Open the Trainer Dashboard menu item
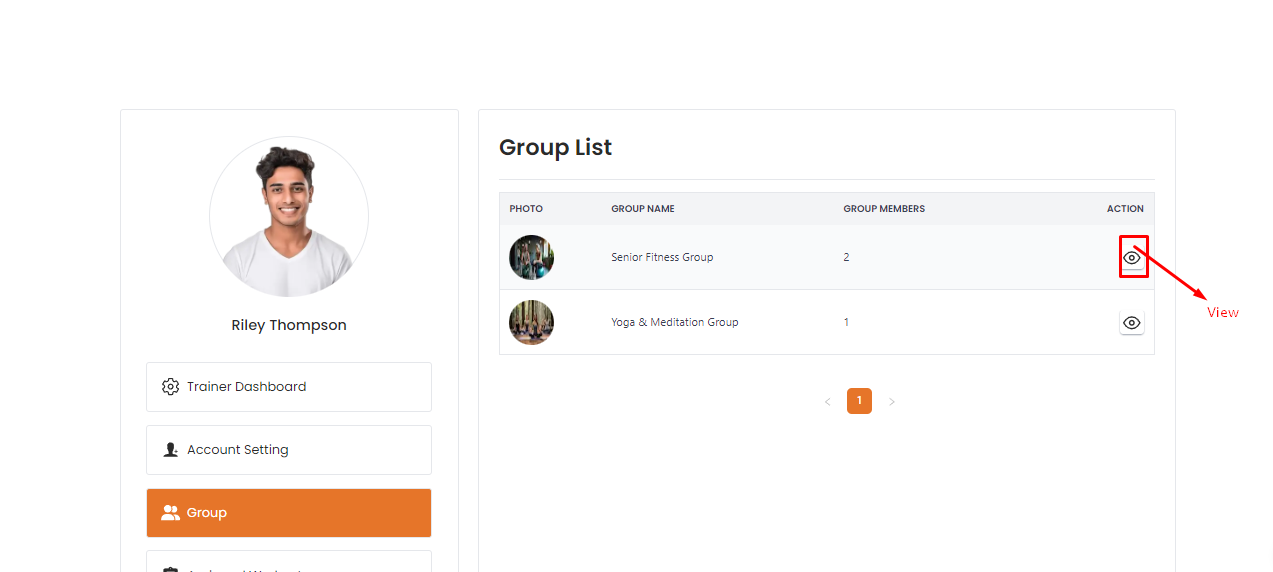The width and height of the screenshot is (1273, 572). click(x=289, y=387)
